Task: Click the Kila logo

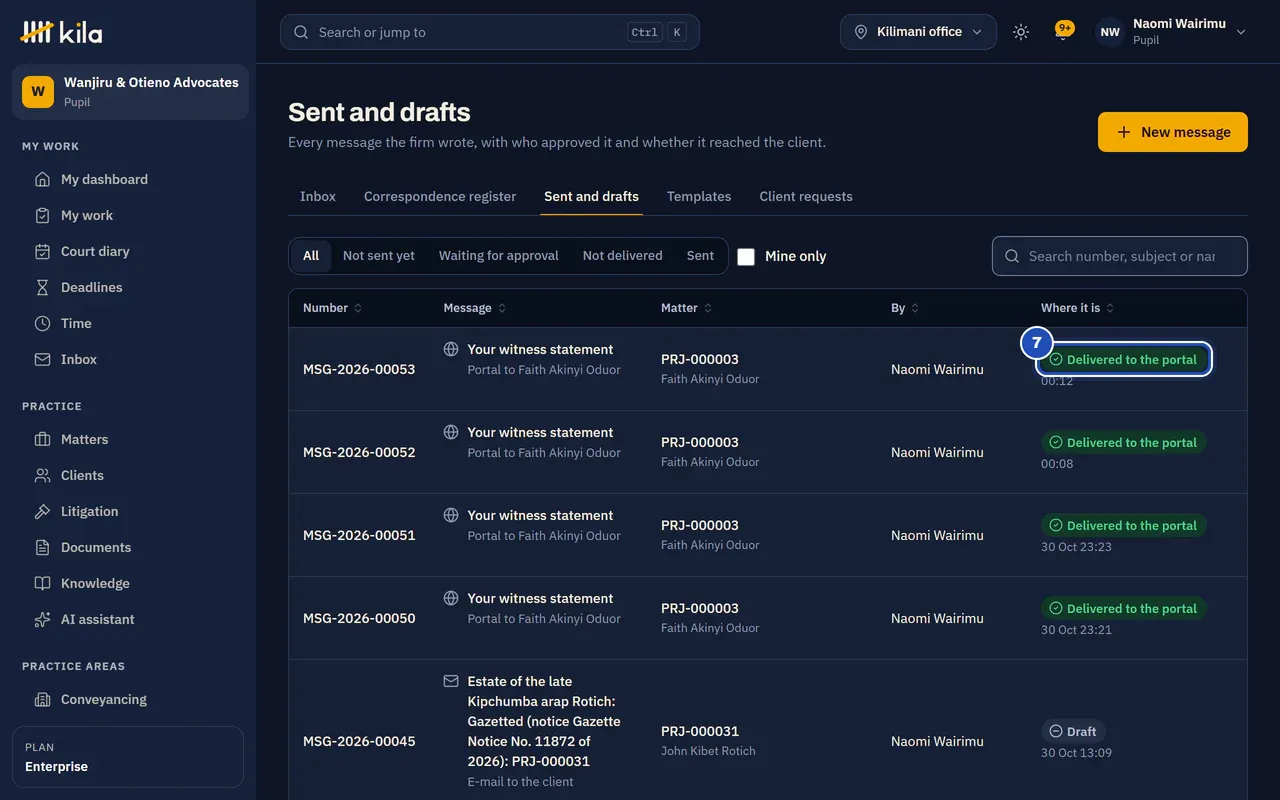Action: [x=61, y=32]
